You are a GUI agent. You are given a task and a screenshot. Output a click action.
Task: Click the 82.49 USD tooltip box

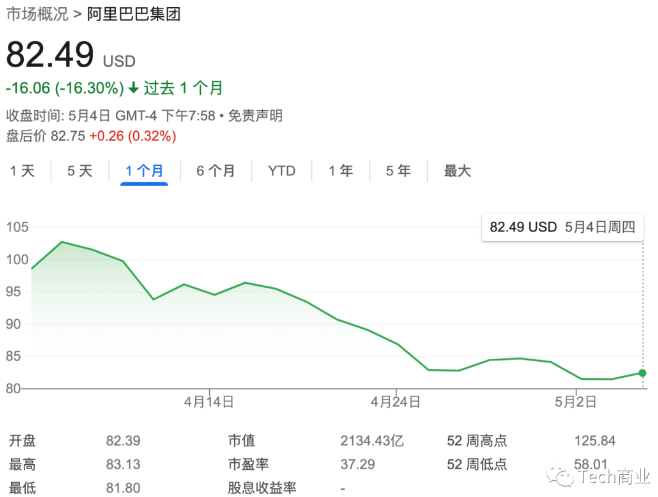coord(562,227)
